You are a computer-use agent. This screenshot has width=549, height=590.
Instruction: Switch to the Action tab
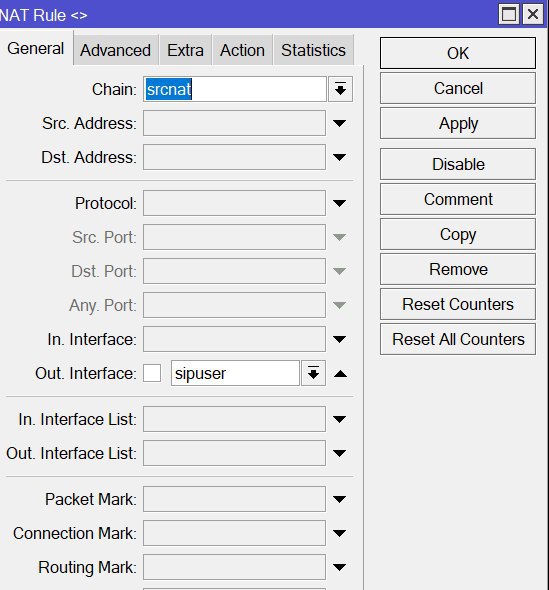(x=242, y=50)
